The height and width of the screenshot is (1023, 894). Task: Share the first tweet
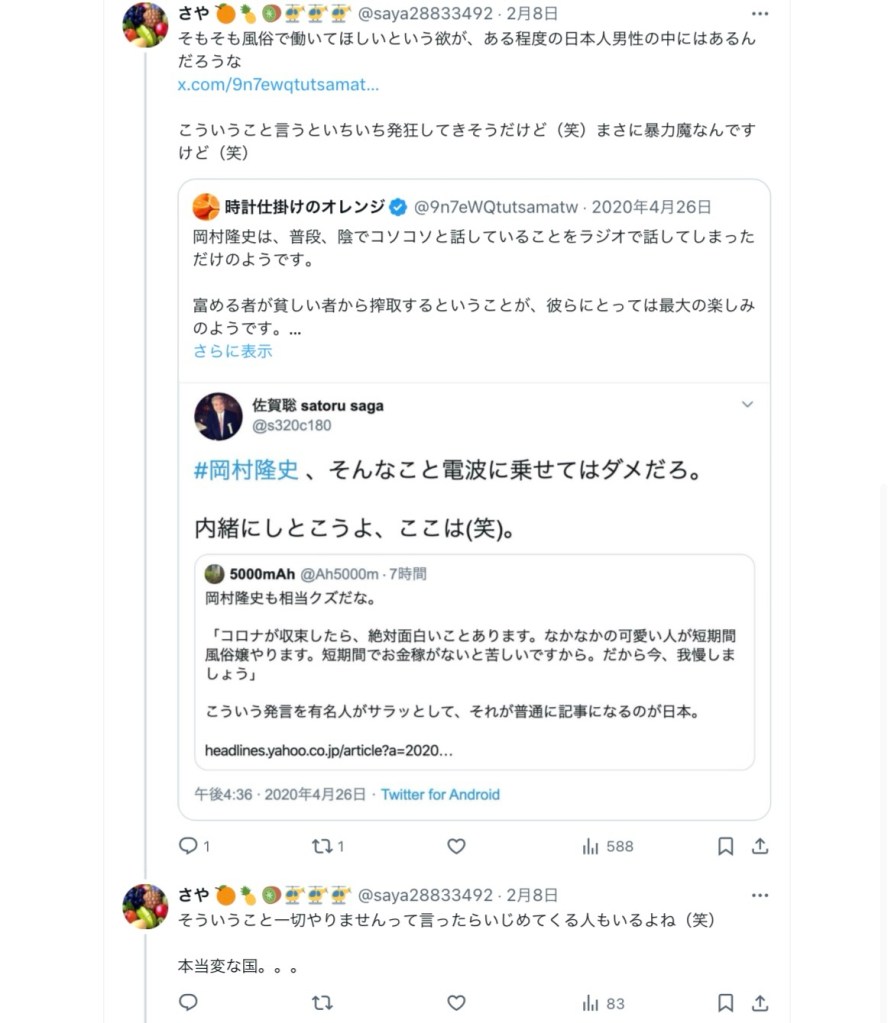(760, 846)
